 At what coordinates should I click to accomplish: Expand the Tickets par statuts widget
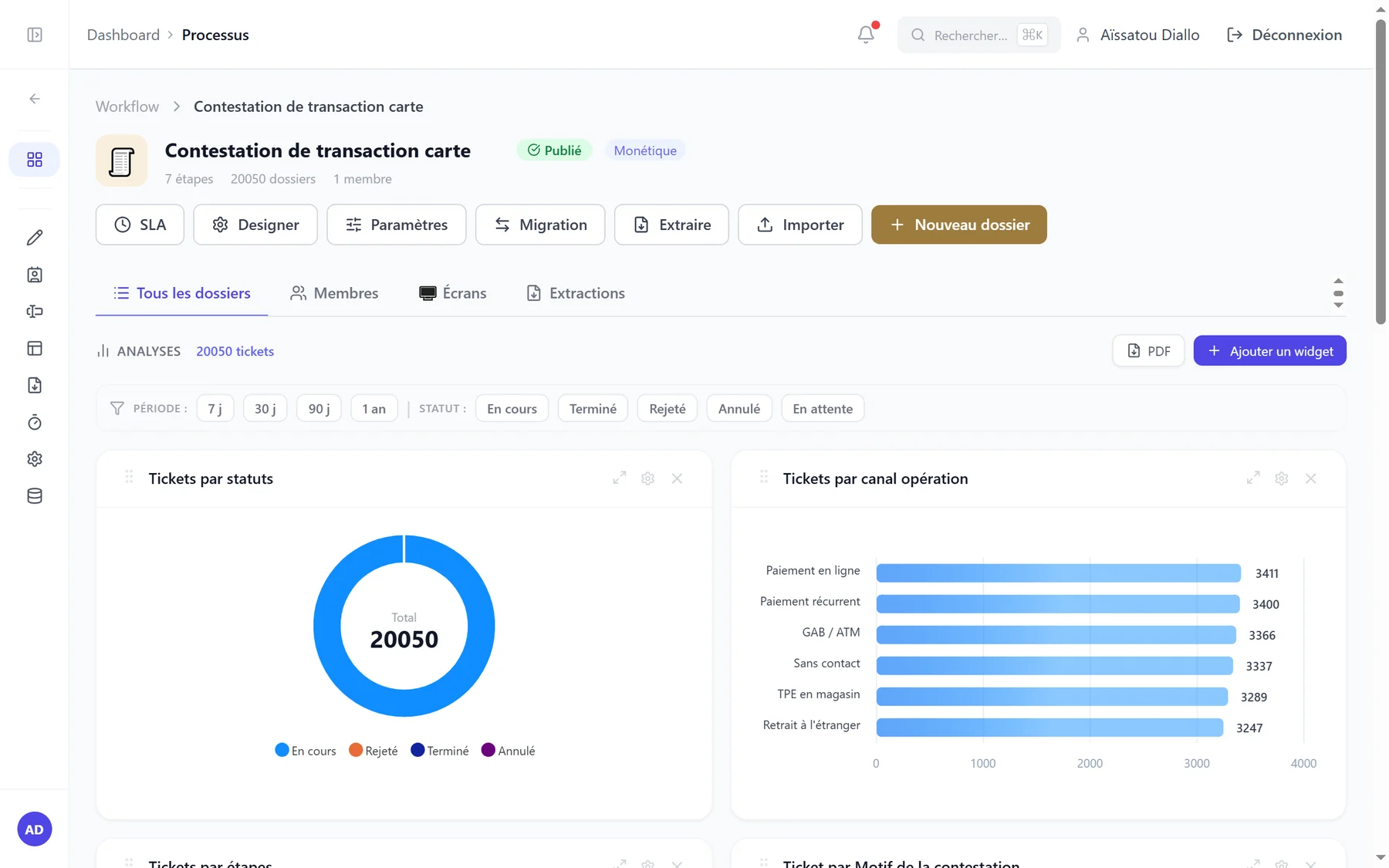620,478
